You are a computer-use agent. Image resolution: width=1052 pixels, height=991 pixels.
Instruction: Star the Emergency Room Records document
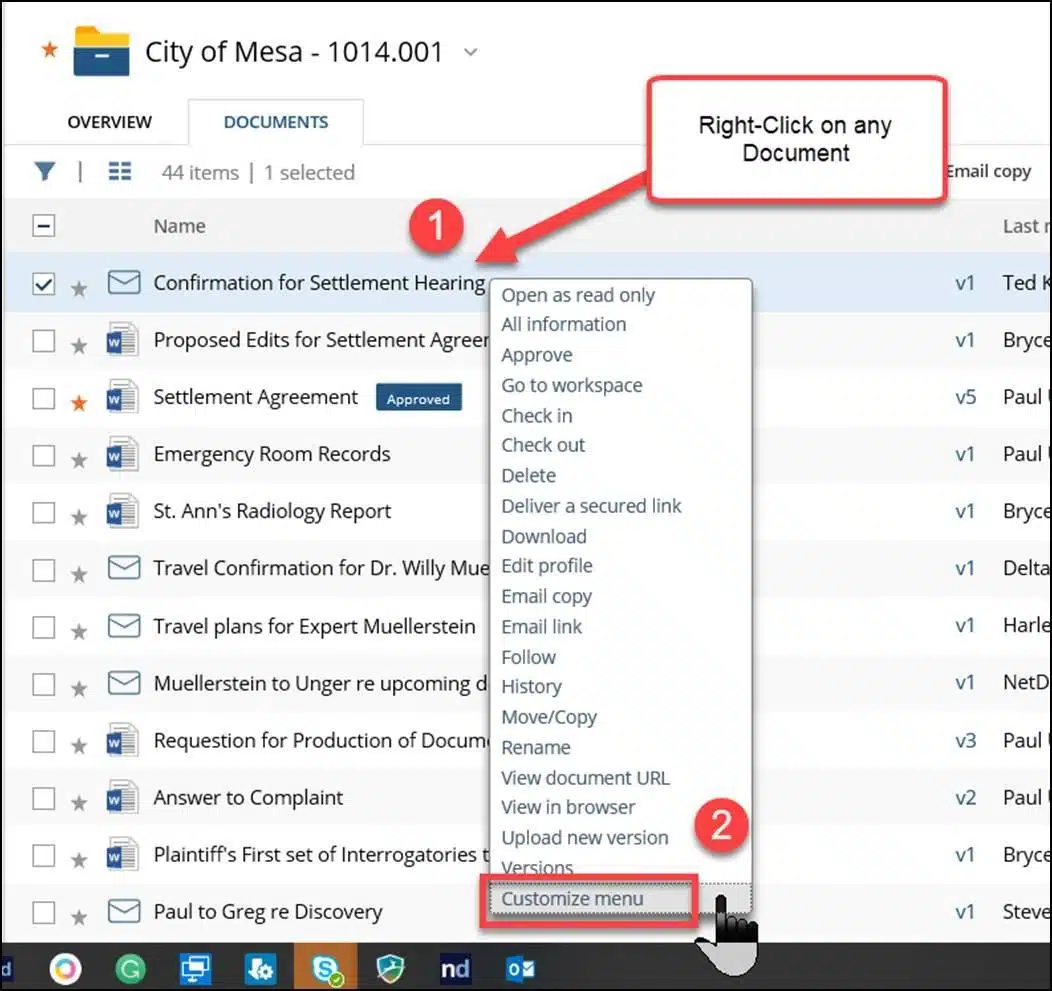(x=78, y=460)
